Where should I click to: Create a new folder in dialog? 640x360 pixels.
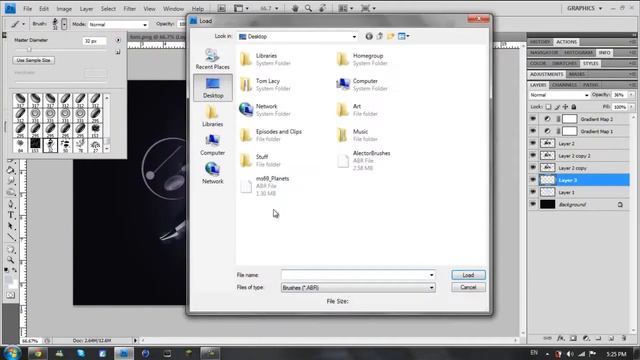(391, 36)
